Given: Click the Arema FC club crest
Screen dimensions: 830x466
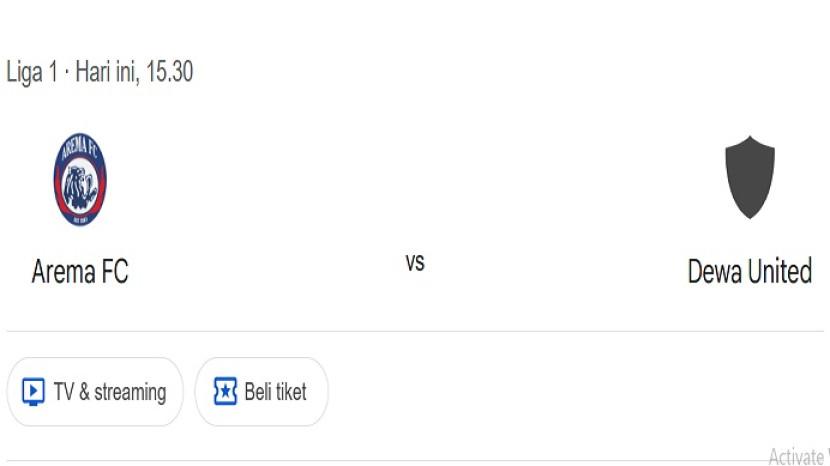Looking at the screenshot, I should click(80, 180).
